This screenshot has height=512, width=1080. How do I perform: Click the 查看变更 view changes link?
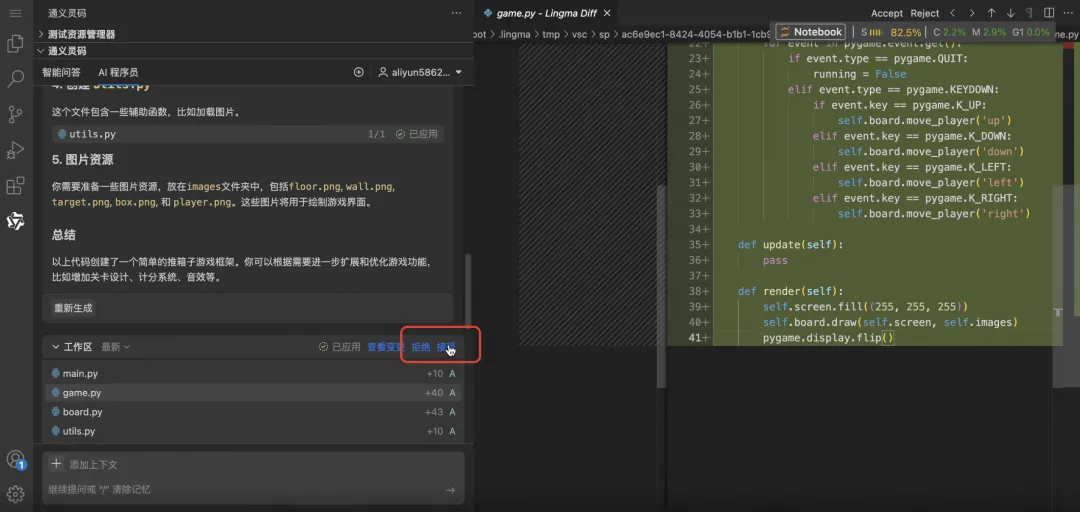tap(386, 347)
